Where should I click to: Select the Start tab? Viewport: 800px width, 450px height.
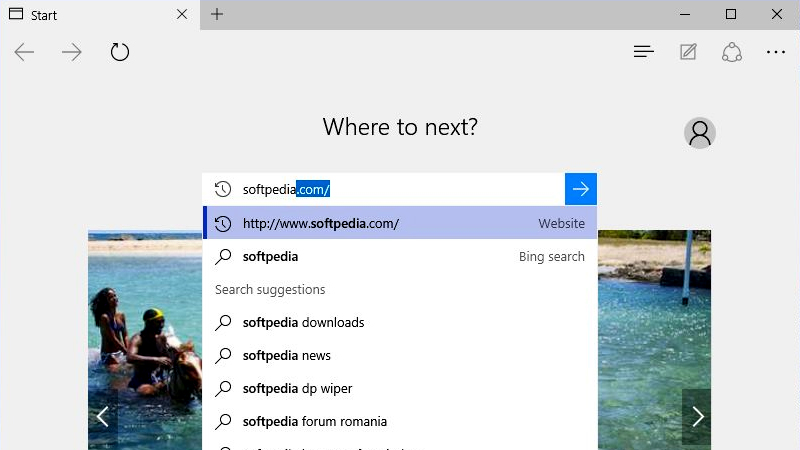(x=80, y=15)
